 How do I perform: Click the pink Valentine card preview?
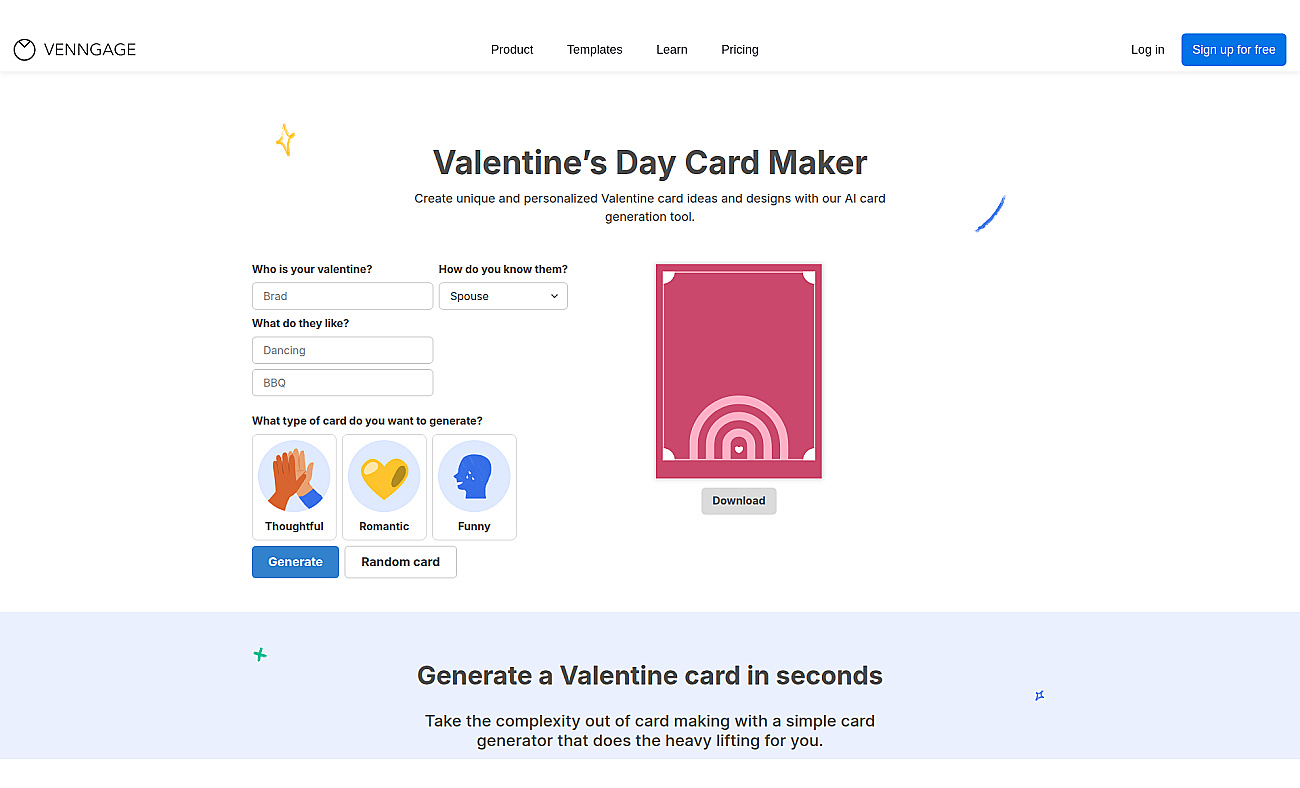point(739,371)
